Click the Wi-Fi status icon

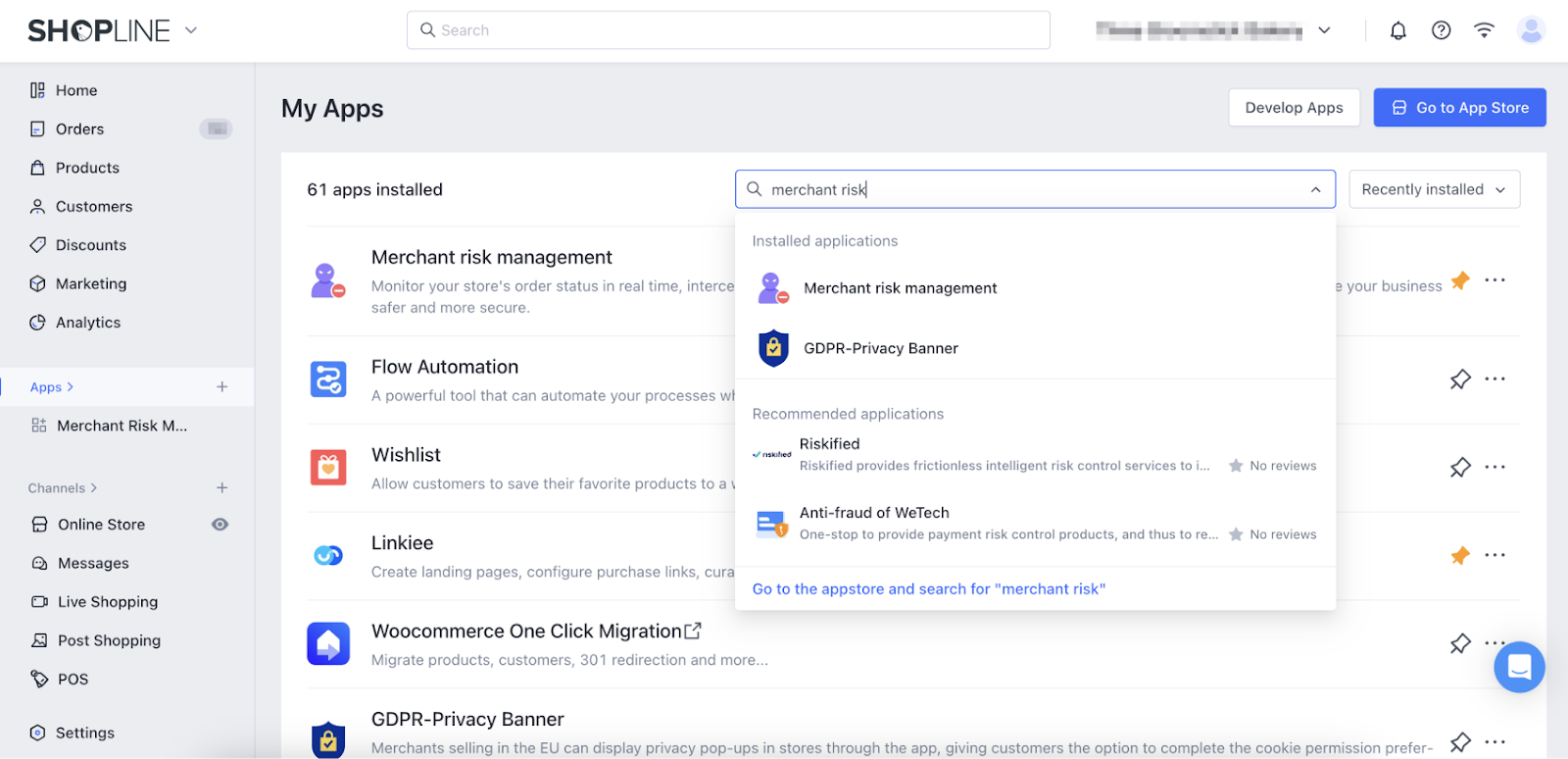coord(1484,30)
